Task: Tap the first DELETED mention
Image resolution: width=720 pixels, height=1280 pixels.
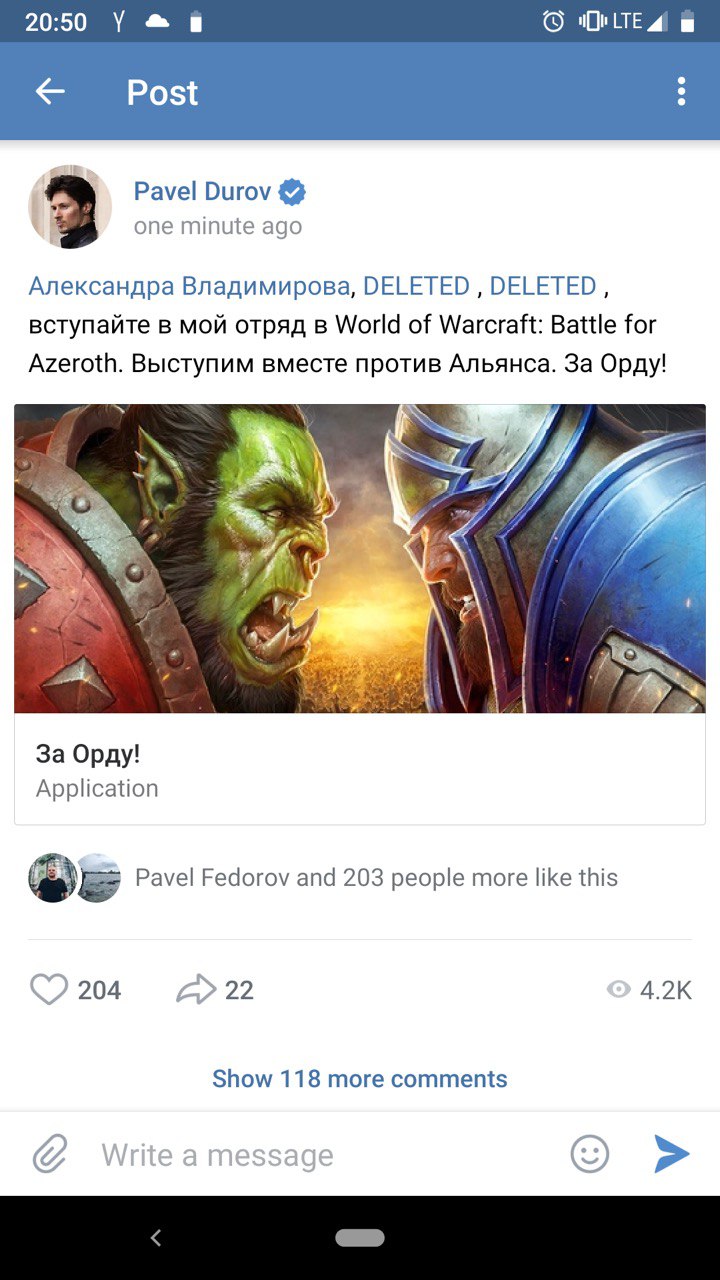Action: [x=416, y=286]
